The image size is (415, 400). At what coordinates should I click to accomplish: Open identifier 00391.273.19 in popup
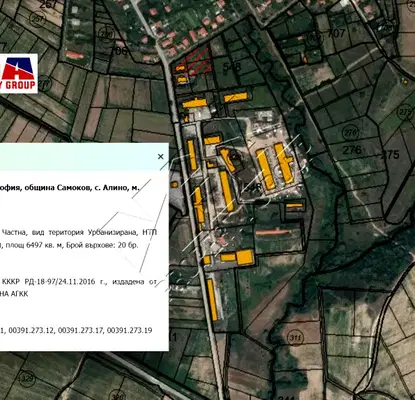click(130, 331)
